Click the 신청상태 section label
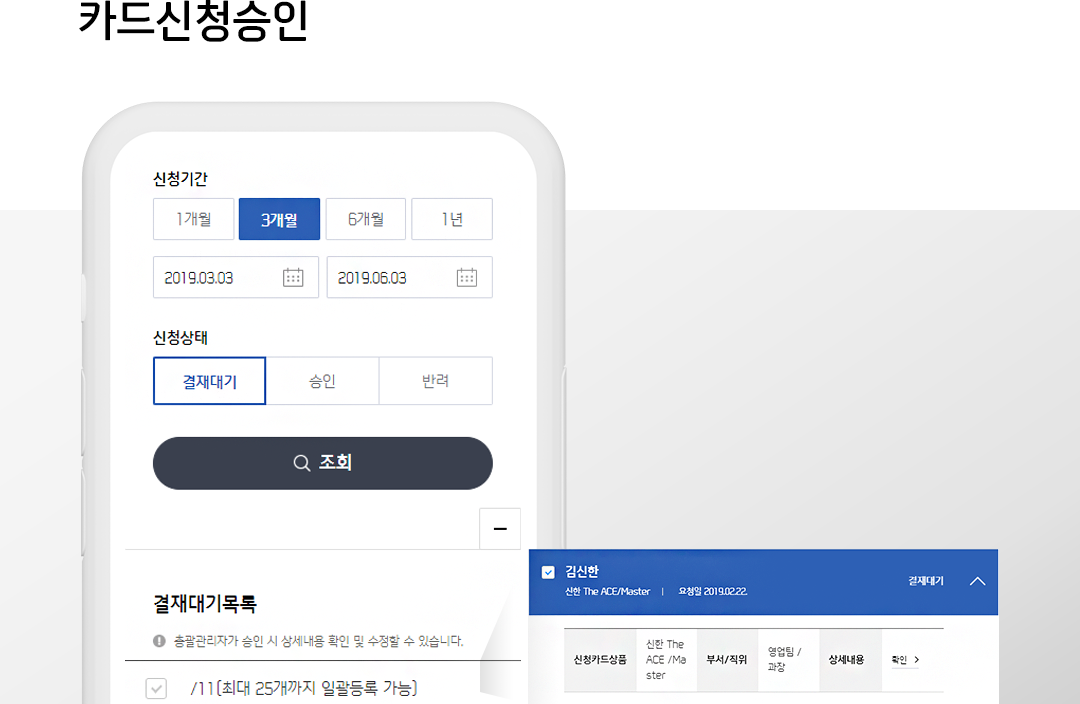The width and height of the screenshot is (1080, 704). point(180,338)
